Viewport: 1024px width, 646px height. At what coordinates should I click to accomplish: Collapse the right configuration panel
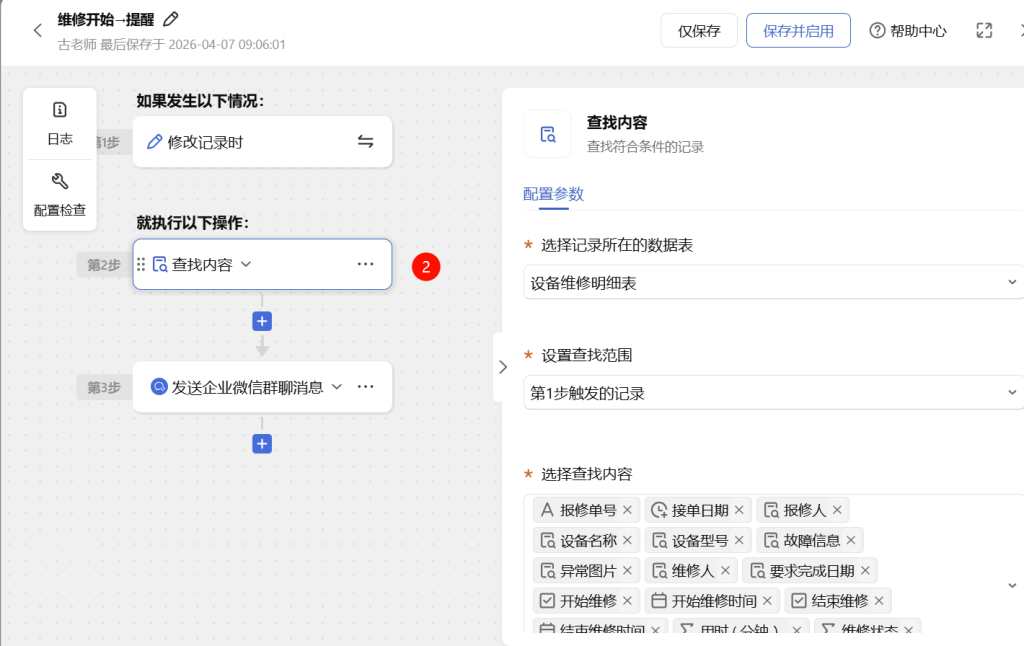[502, 367]
